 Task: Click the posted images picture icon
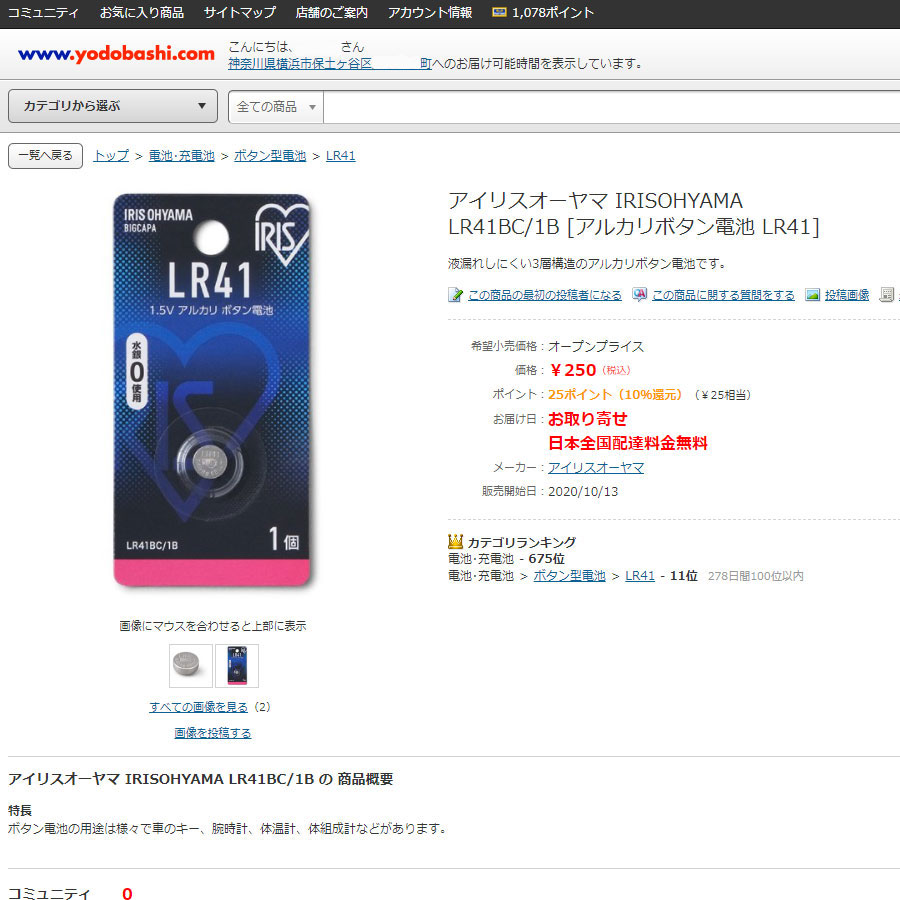pyautogui.click(x=812, y=295)
